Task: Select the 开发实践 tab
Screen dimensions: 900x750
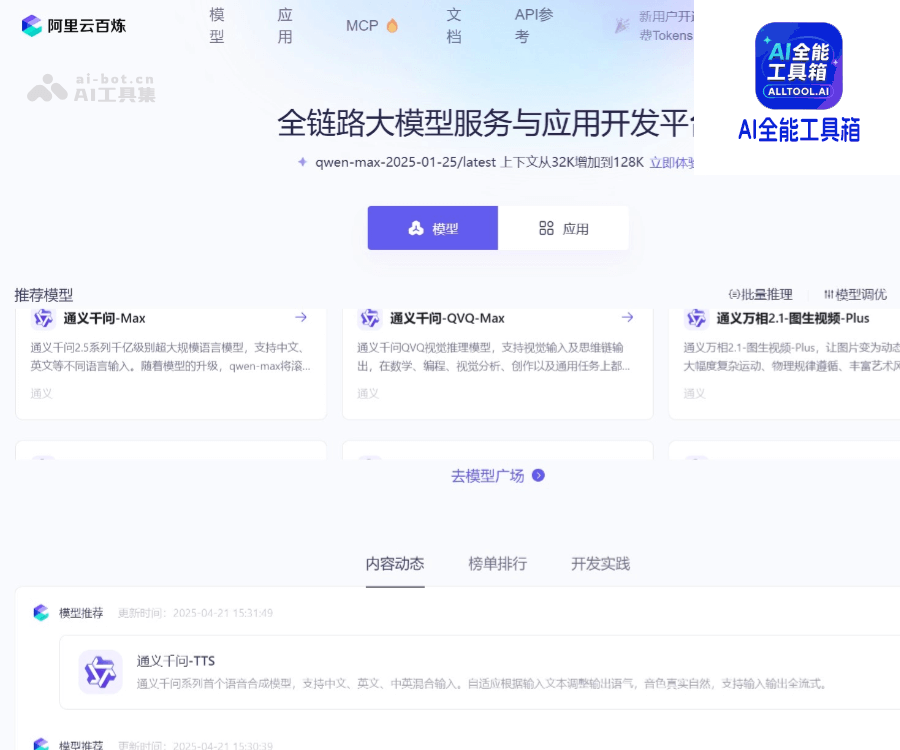Action: [x=600, y=564]
